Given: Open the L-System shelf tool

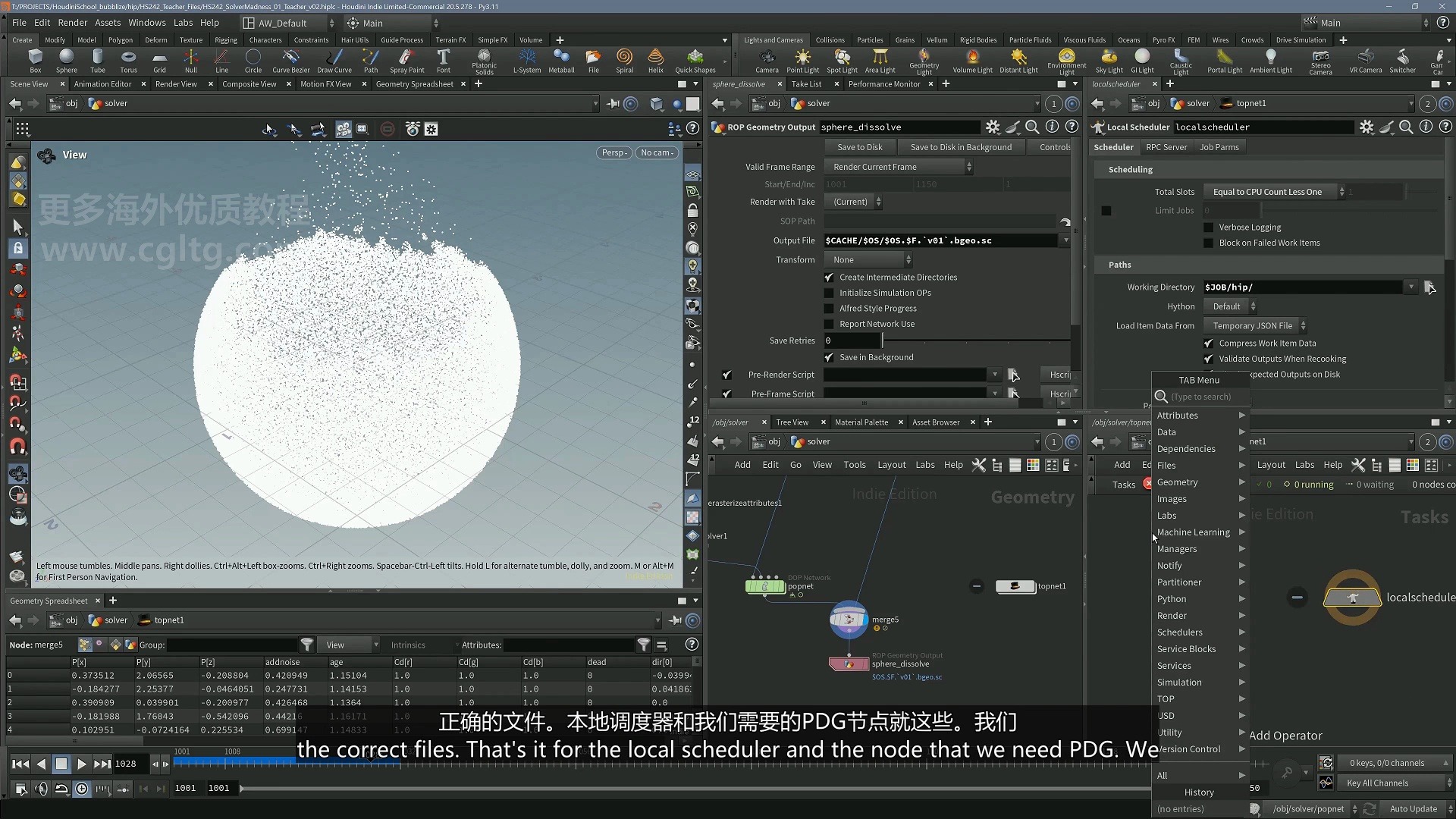Looking at the screenshot, I should pos(527,61).
